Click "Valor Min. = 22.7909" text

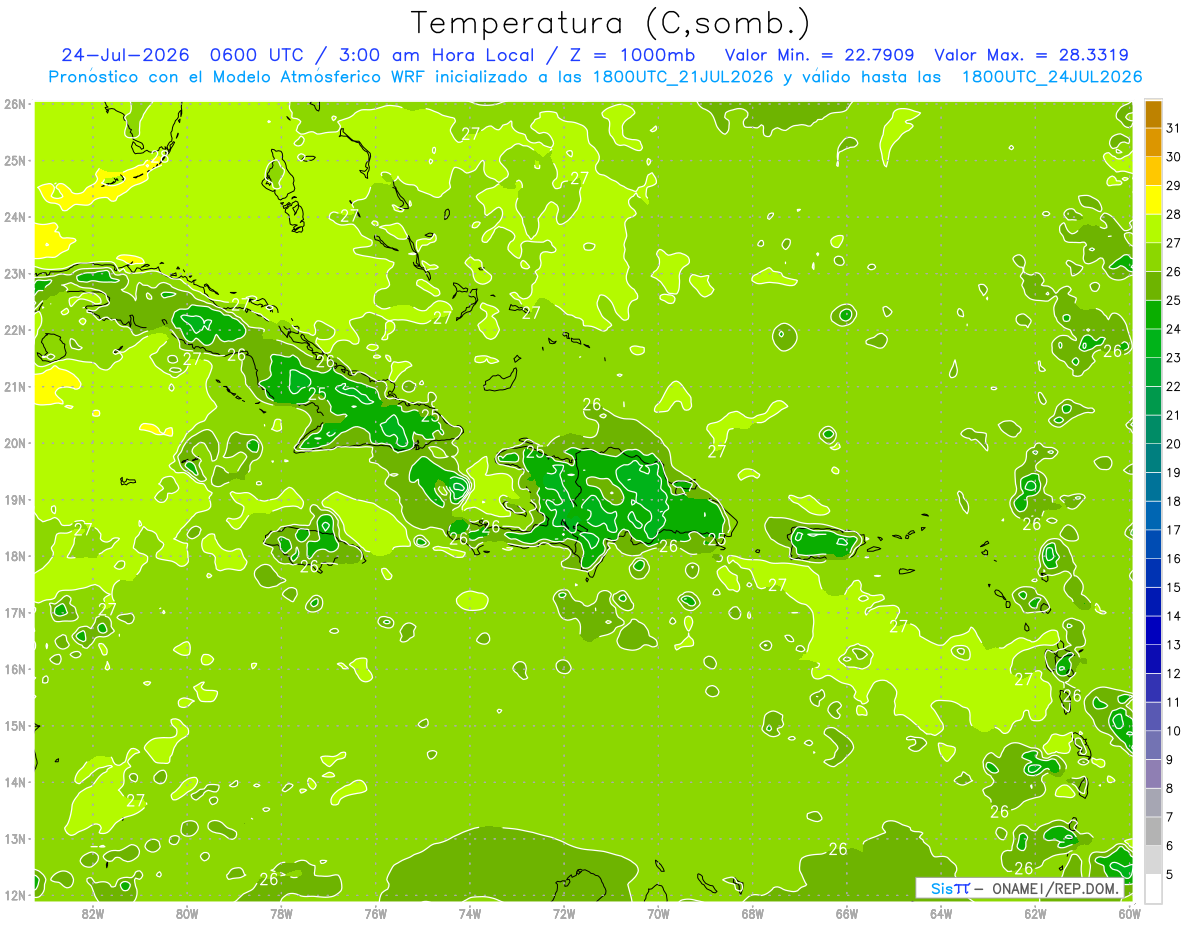819,55
